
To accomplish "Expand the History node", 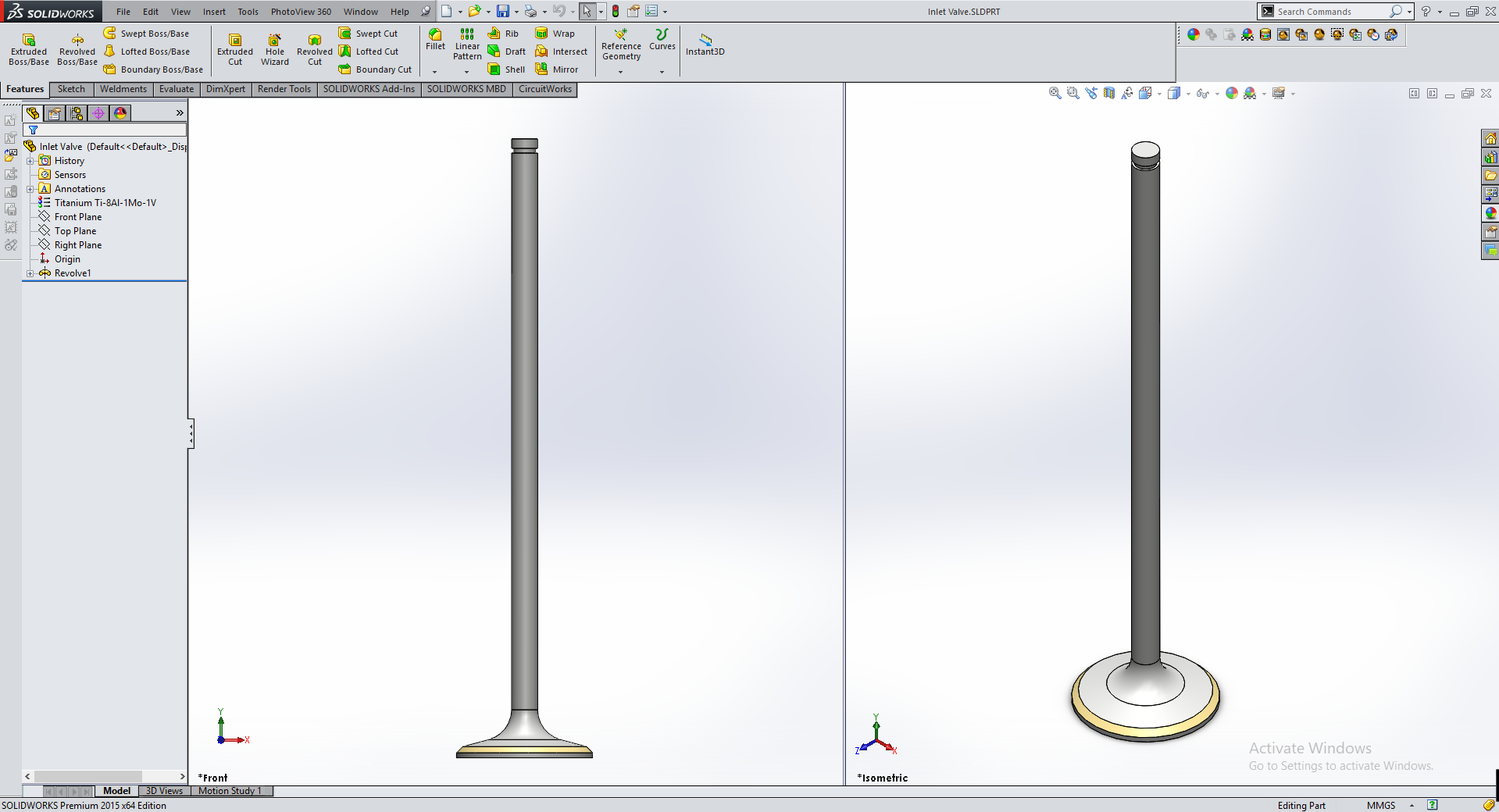I will (x=30, y=161).
